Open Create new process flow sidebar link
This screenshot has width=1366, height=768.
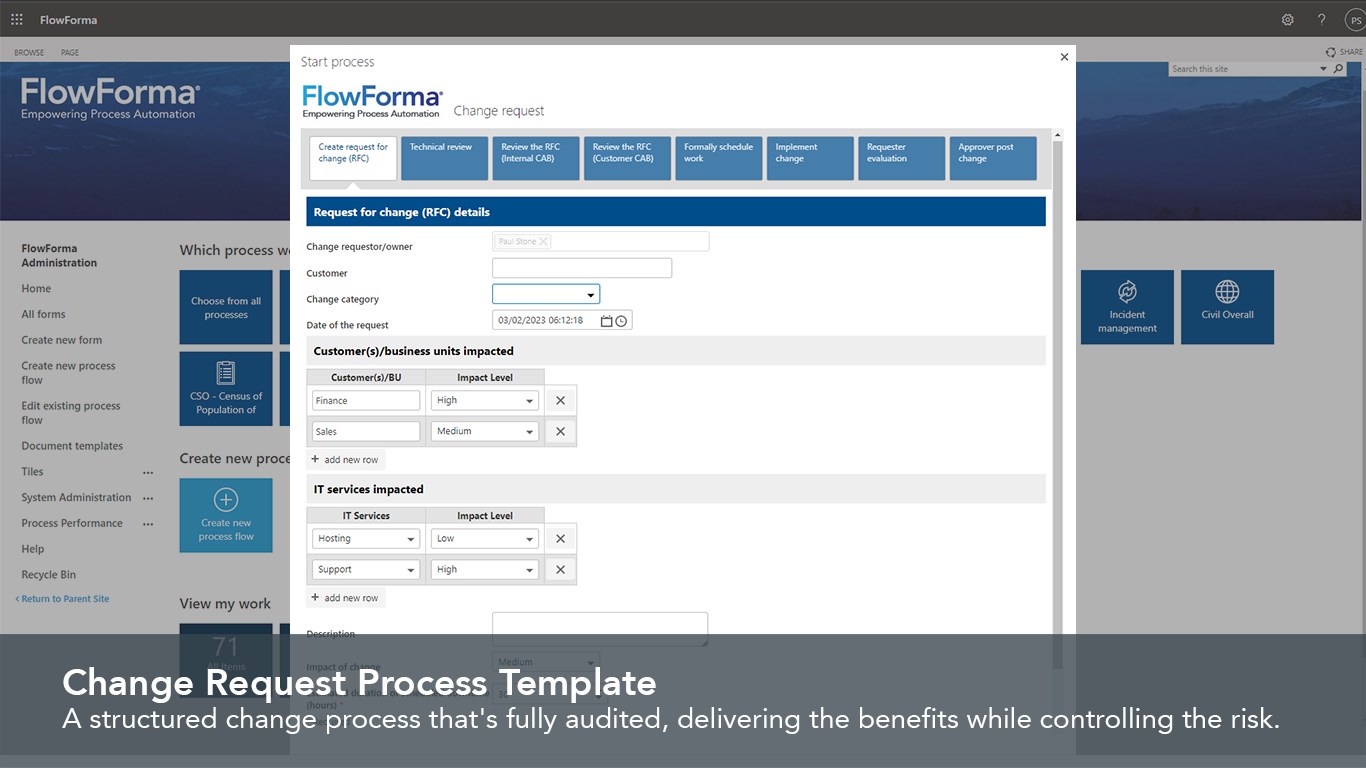point(68,373)
